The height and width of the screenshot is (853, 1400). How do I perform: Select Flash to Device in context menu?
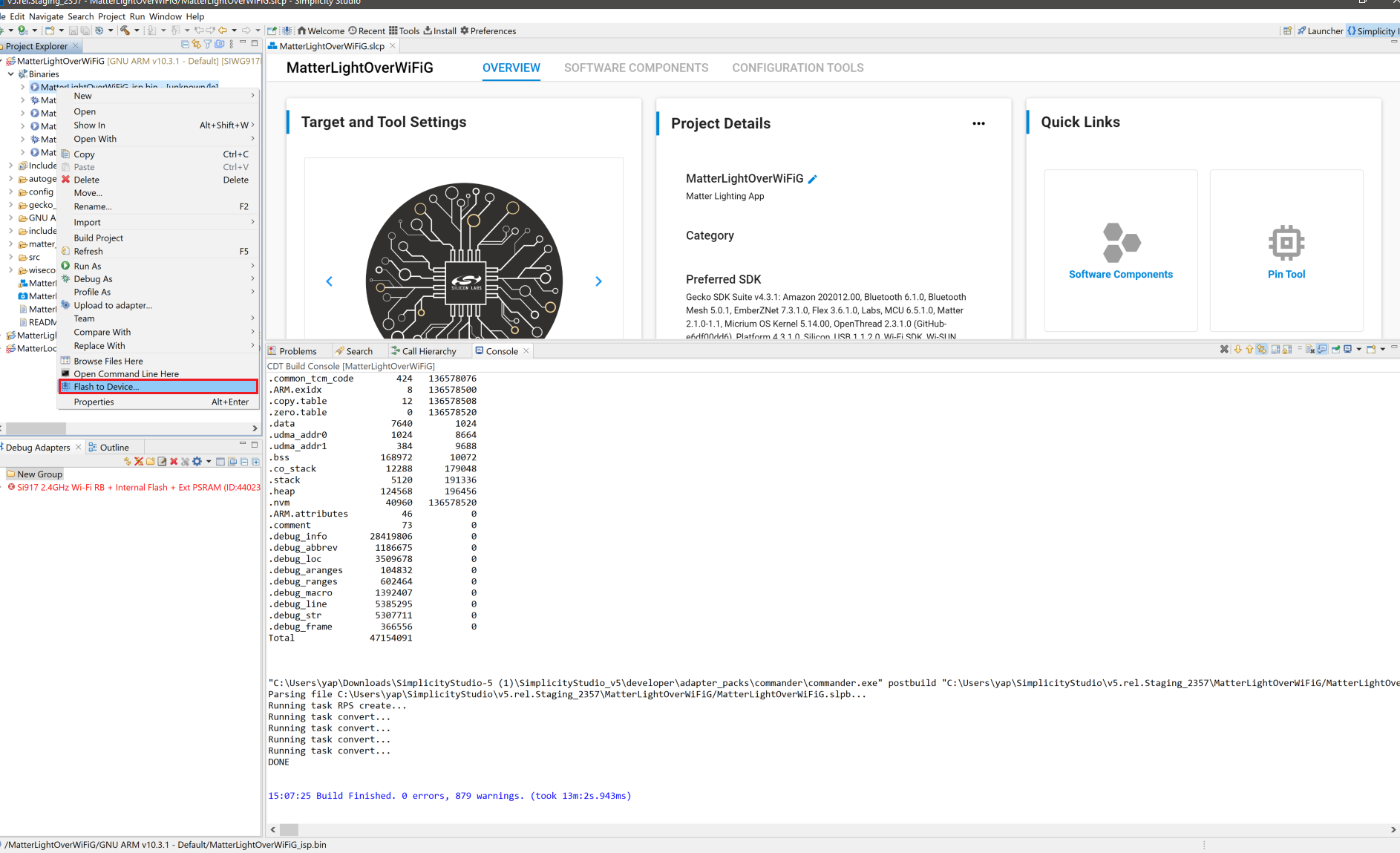tap(158, 387)
